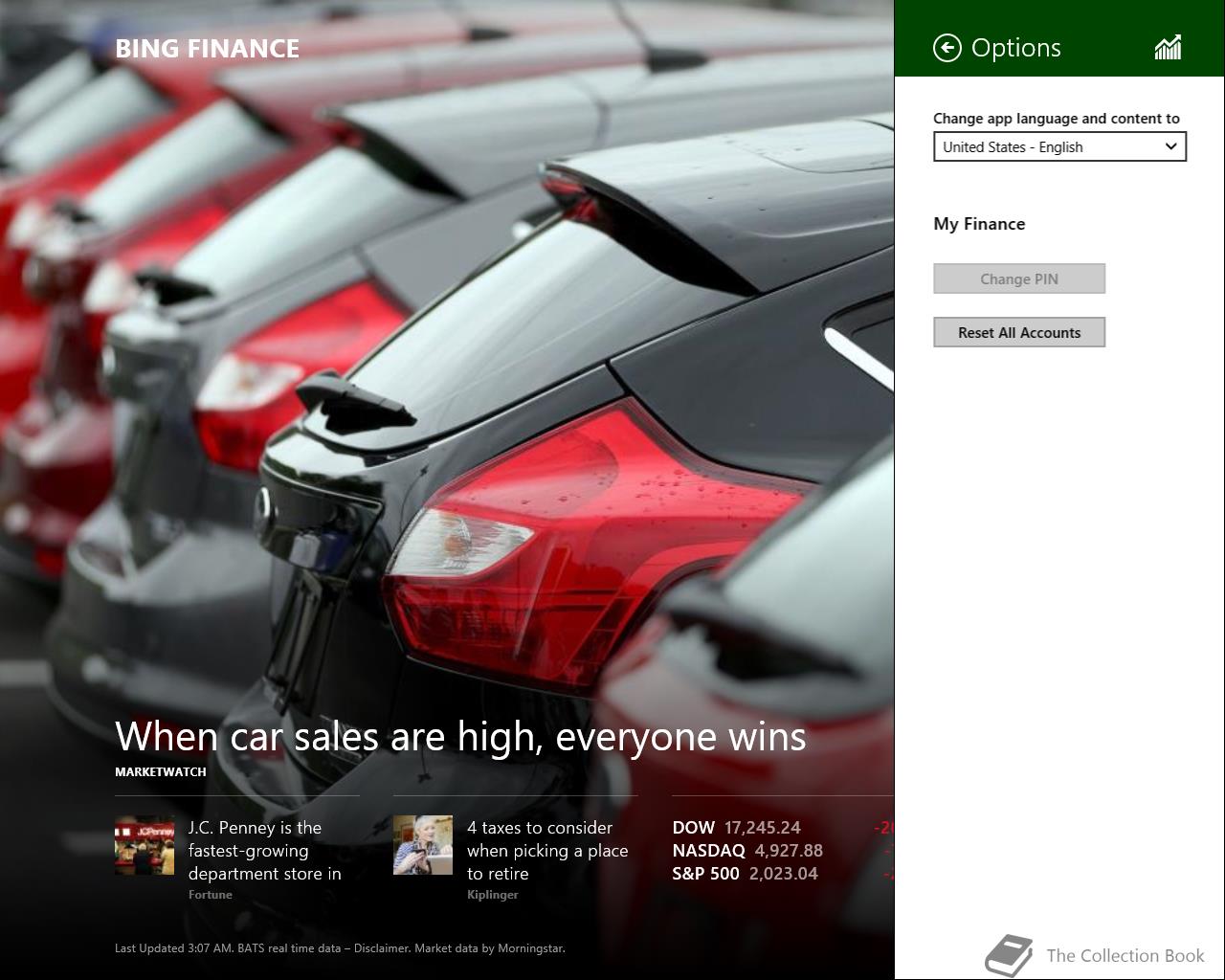The height and width of the screenshot is (980, 1225).
Task: Open the car sales headline story
Action: click(460, 736)
